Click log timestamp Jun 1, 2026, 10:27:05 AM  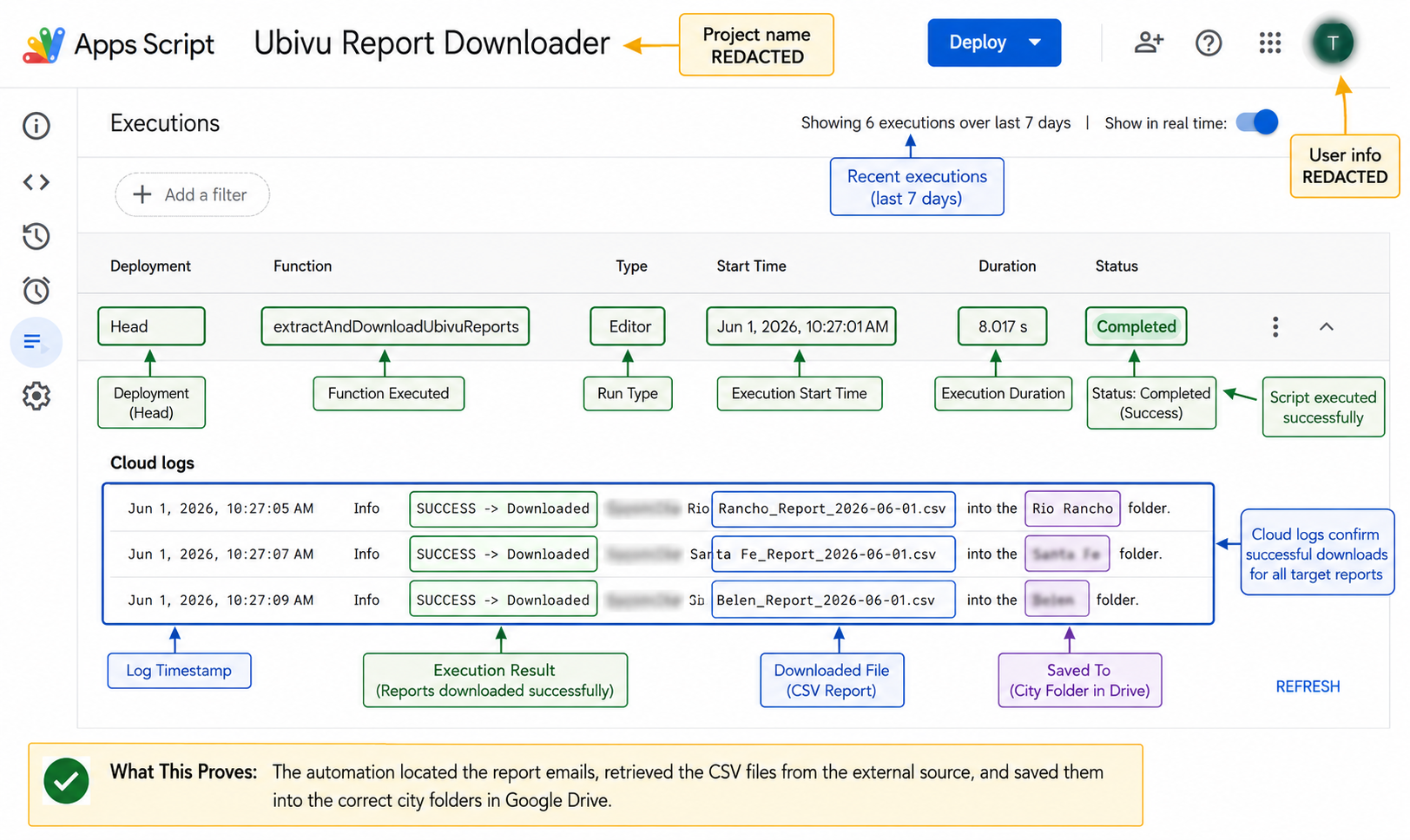pos(221,509)
